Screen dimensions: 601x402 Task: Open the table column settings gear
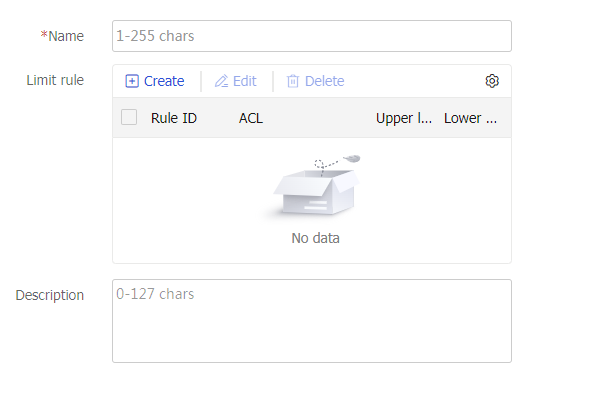492,81
